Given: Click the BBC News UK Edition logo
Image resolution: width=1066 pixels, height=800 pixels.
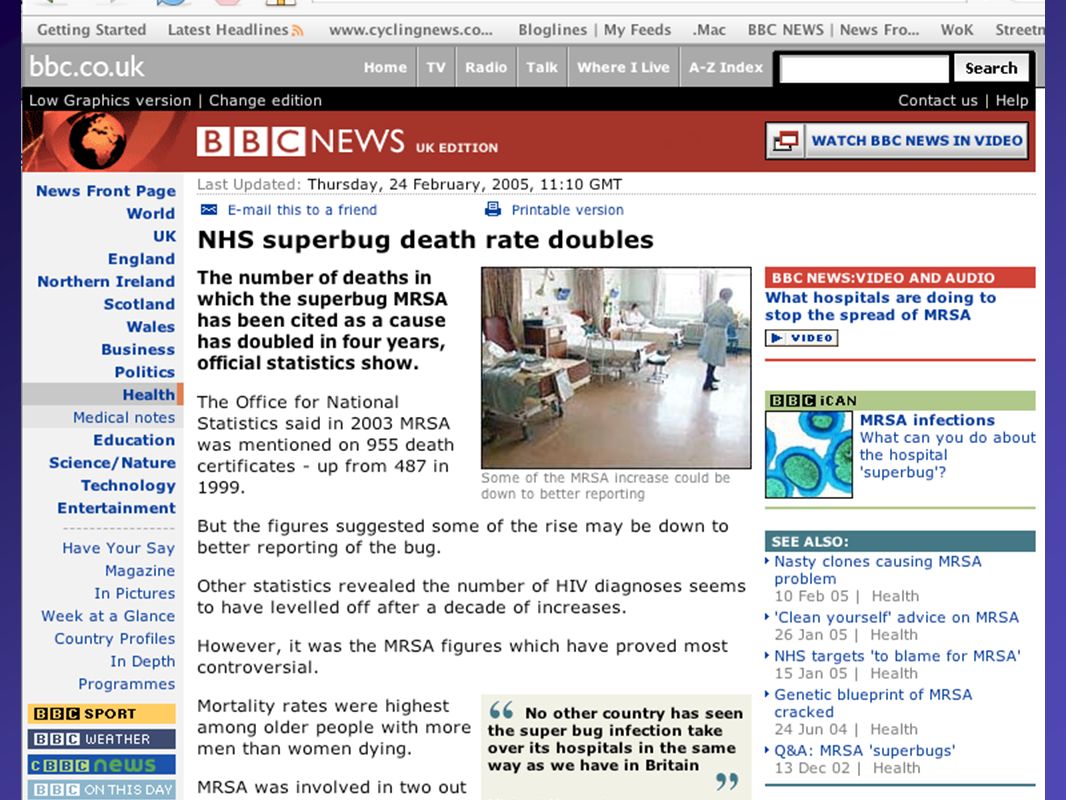Looking at the screenshot, I should tap(347, 141).
